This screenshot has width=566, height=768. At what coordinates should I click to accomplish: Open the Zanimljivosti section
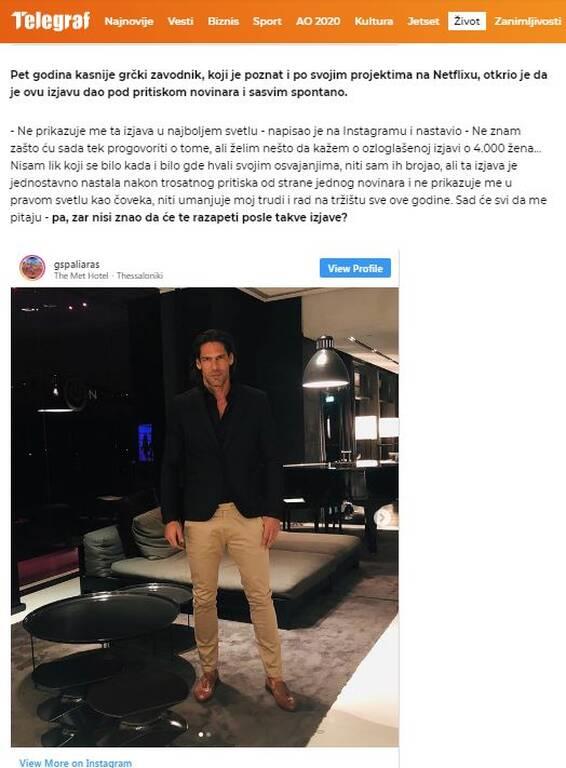(528, 22)
